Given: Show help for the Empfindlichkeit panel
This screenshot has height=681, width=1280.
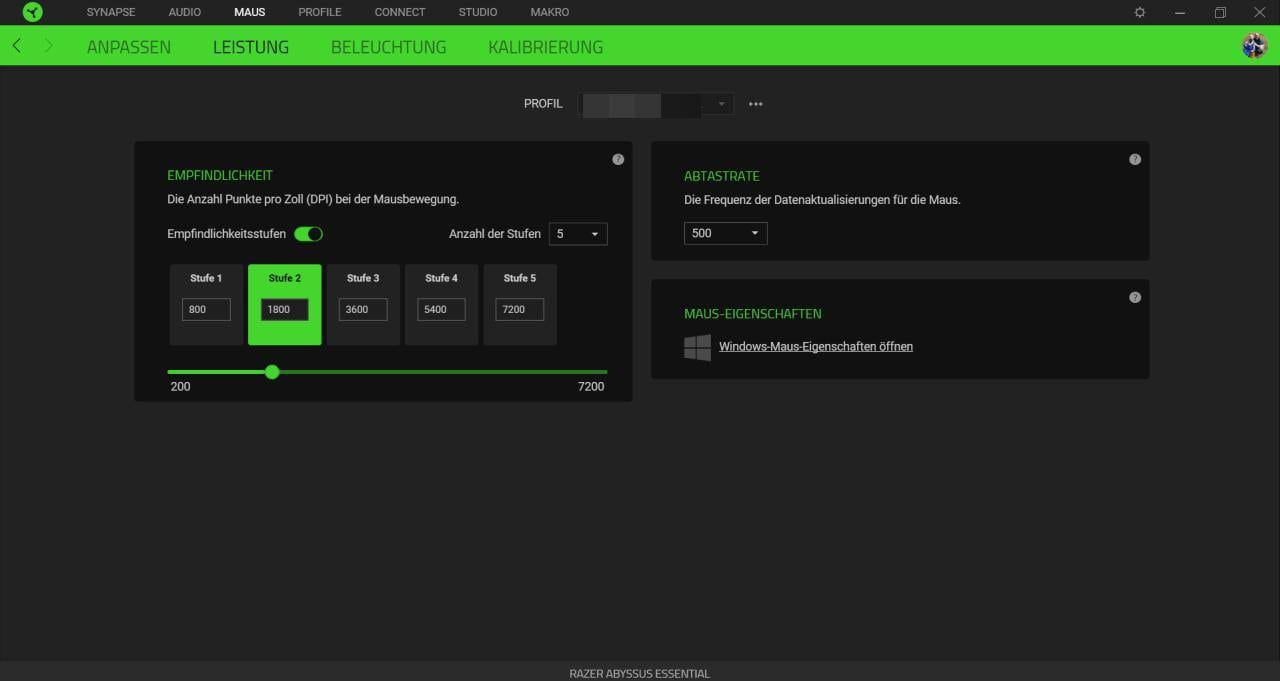Looking at the screenshot, I should point(618,159).
